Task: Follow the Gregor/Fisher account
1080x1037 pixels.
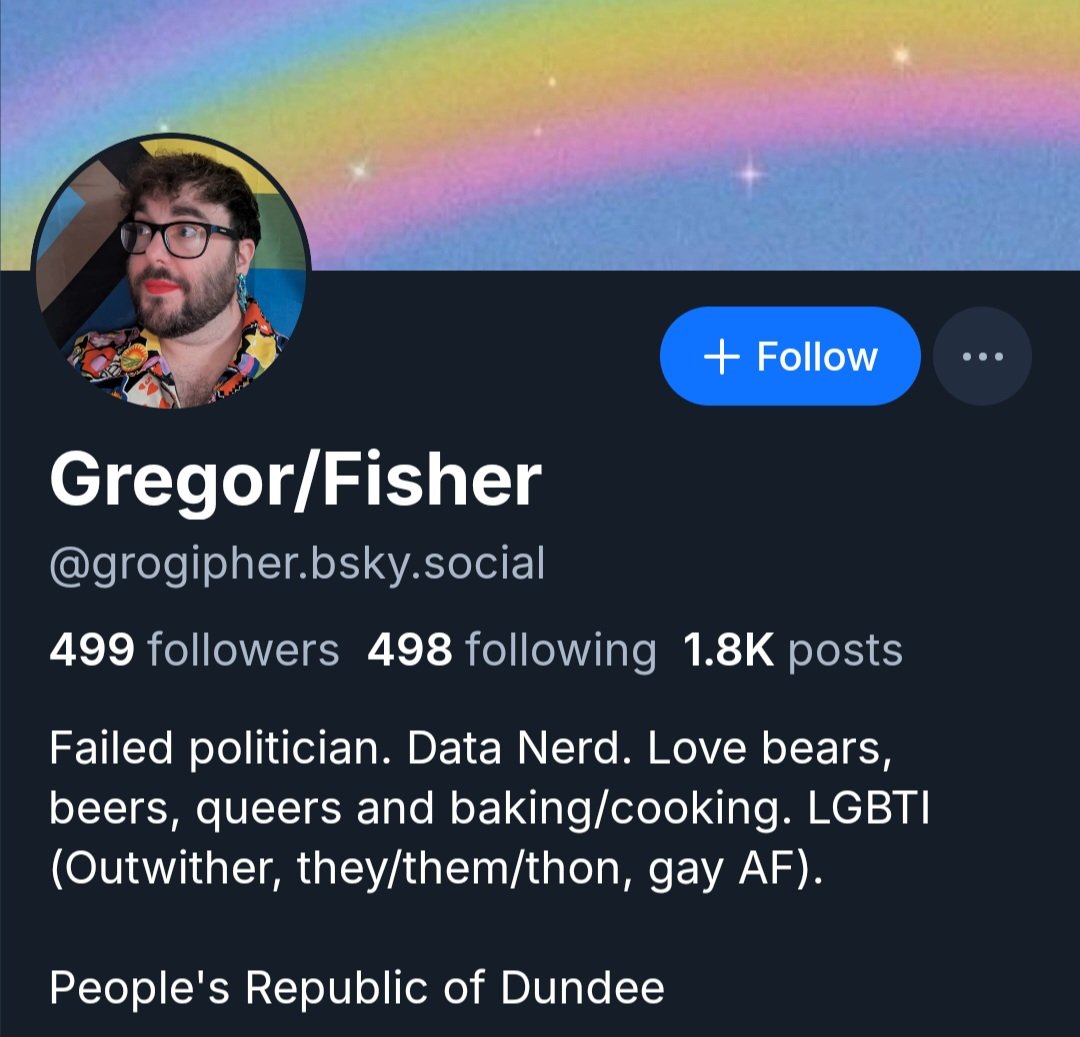Action: 790,356
